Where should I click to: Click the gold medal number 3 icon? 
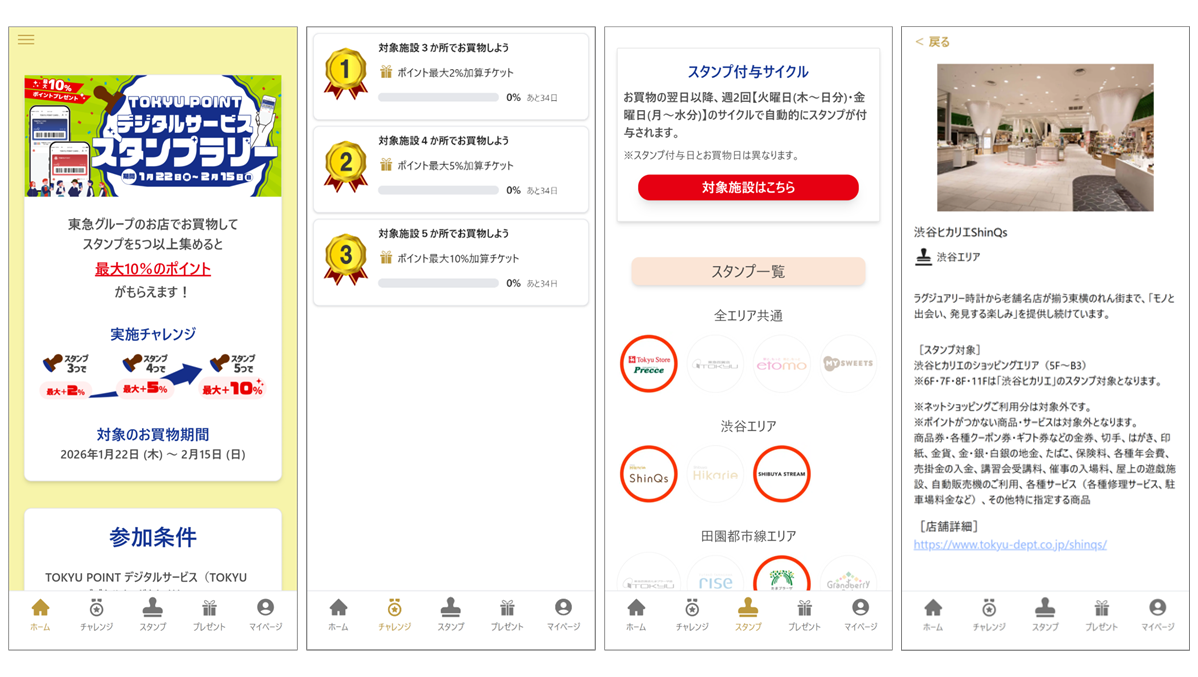(345, 259)
